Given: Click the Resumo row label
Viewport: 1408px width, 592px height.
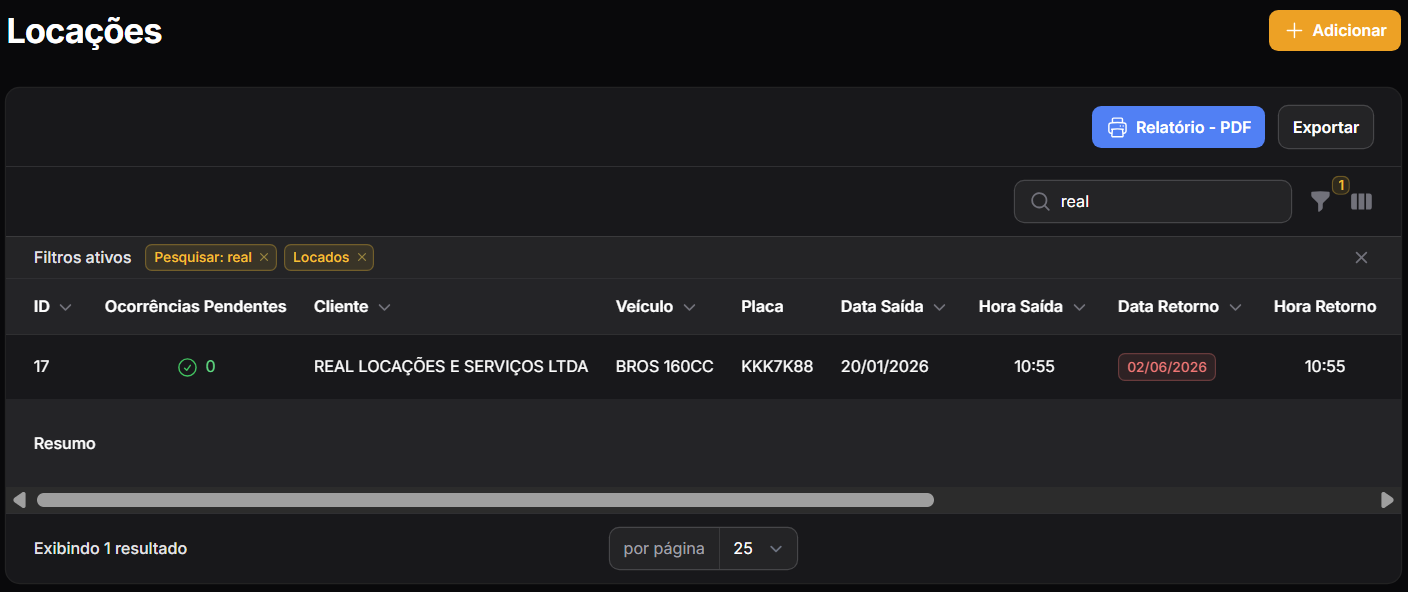Looking at the screenshot, I should click(65, 443).
